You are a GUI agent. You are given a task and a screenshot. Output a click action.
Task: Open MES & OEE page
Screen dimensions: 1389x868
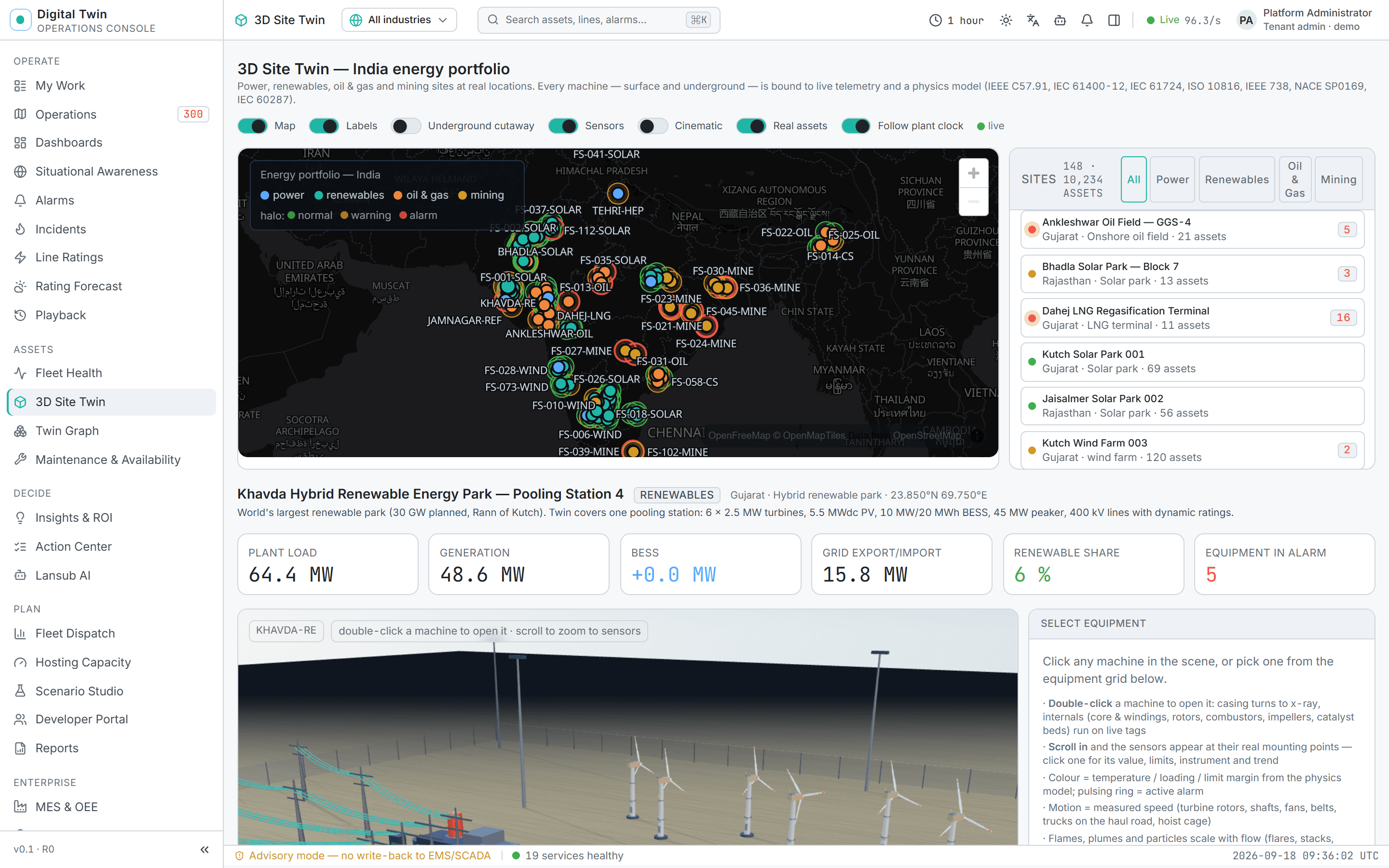coord(111,807)
